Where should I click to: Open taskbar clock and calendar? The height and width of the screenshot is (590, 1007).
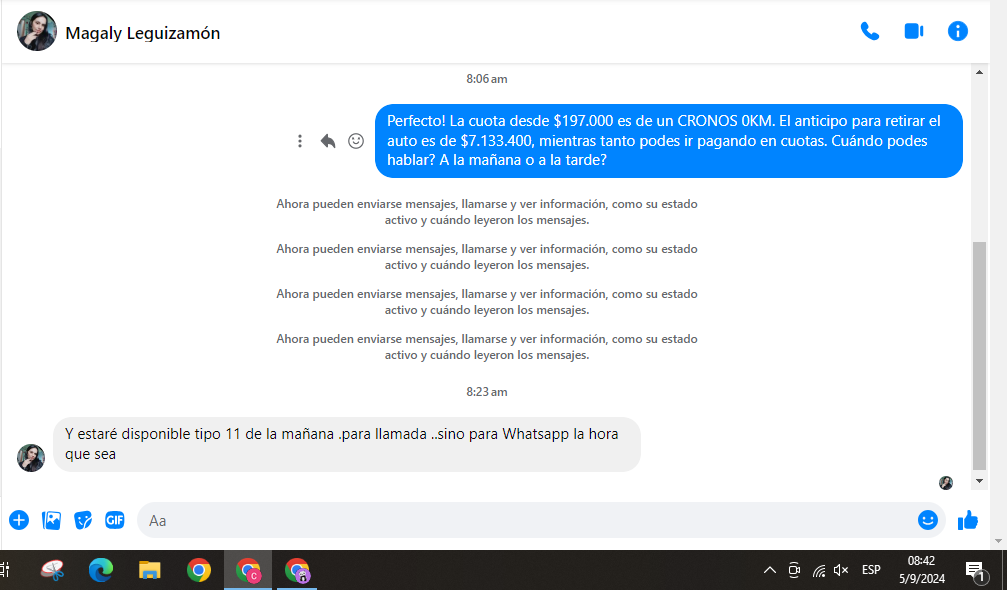(922, 570)
